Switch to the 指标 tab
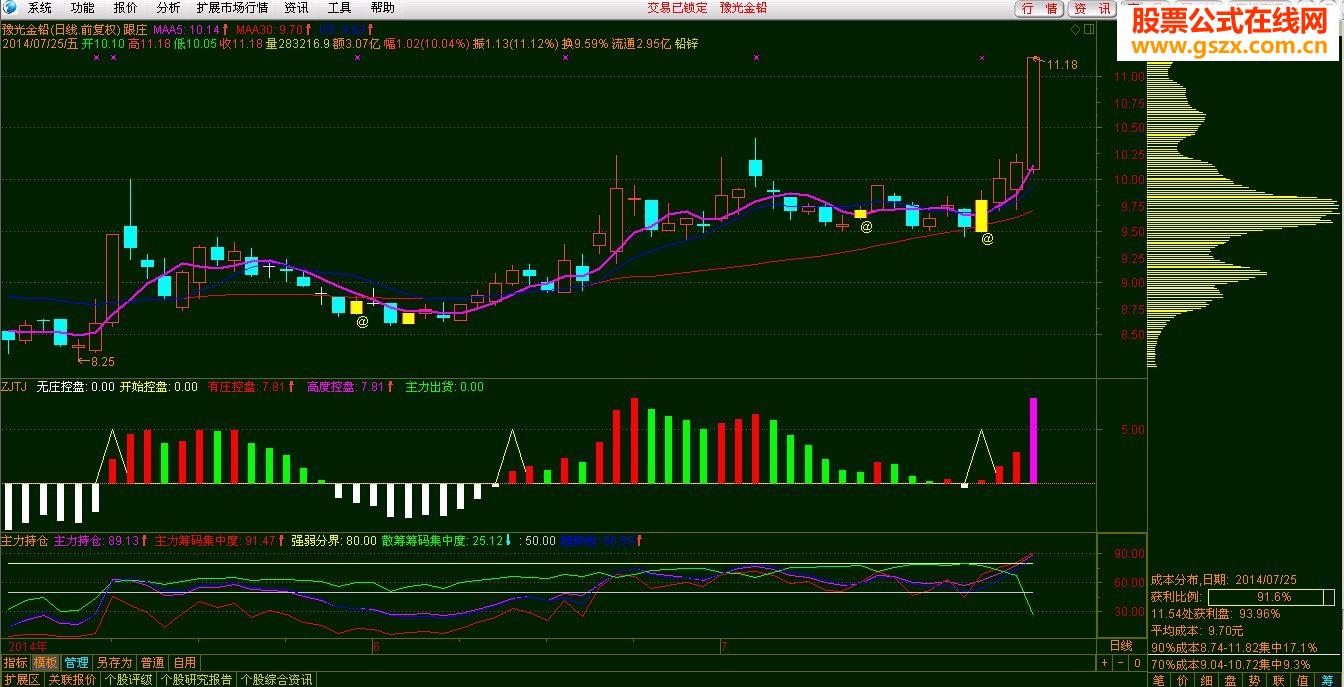The height and width of the screenshot is (687, 1344). point(15,662)
